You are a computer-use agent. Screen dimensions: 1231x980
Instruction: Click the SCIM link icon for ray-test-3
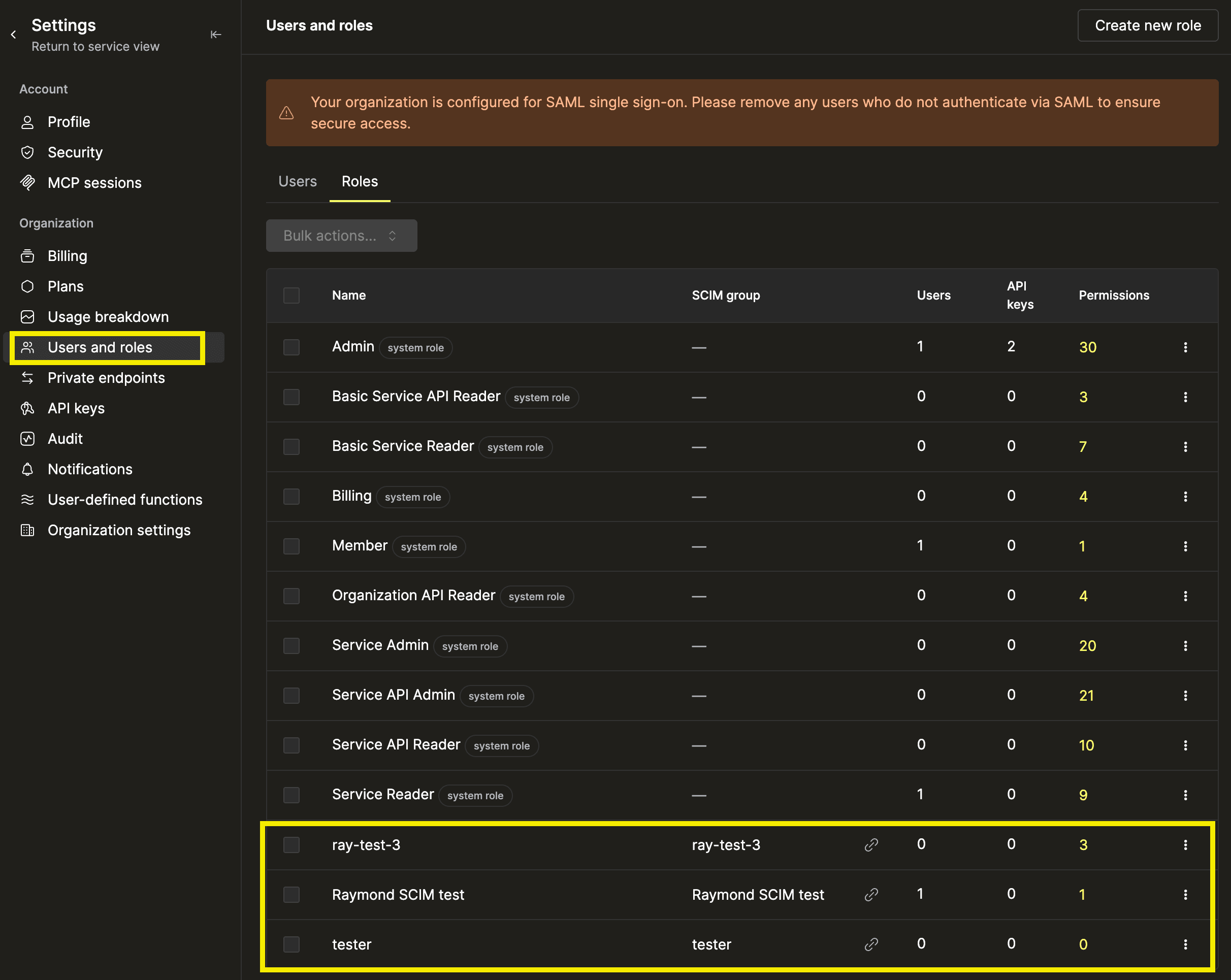click(x=871, y=845)
